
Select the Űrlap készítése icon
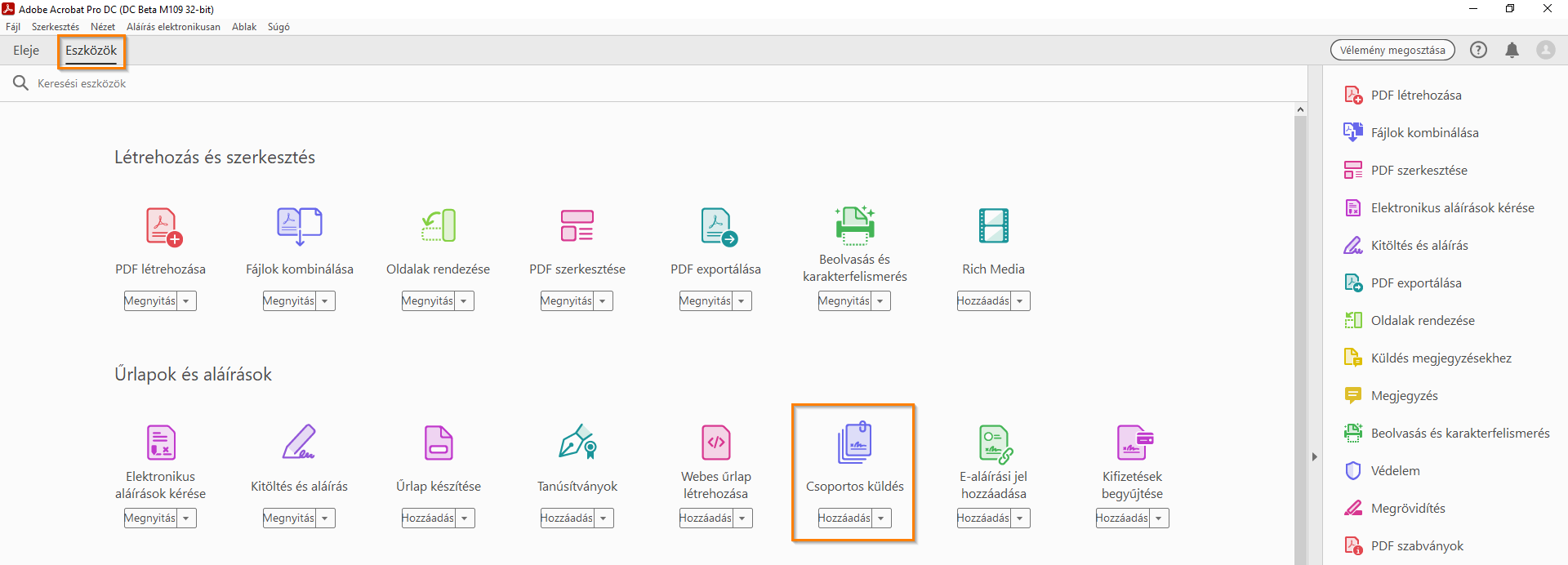(x=439, y=443)
